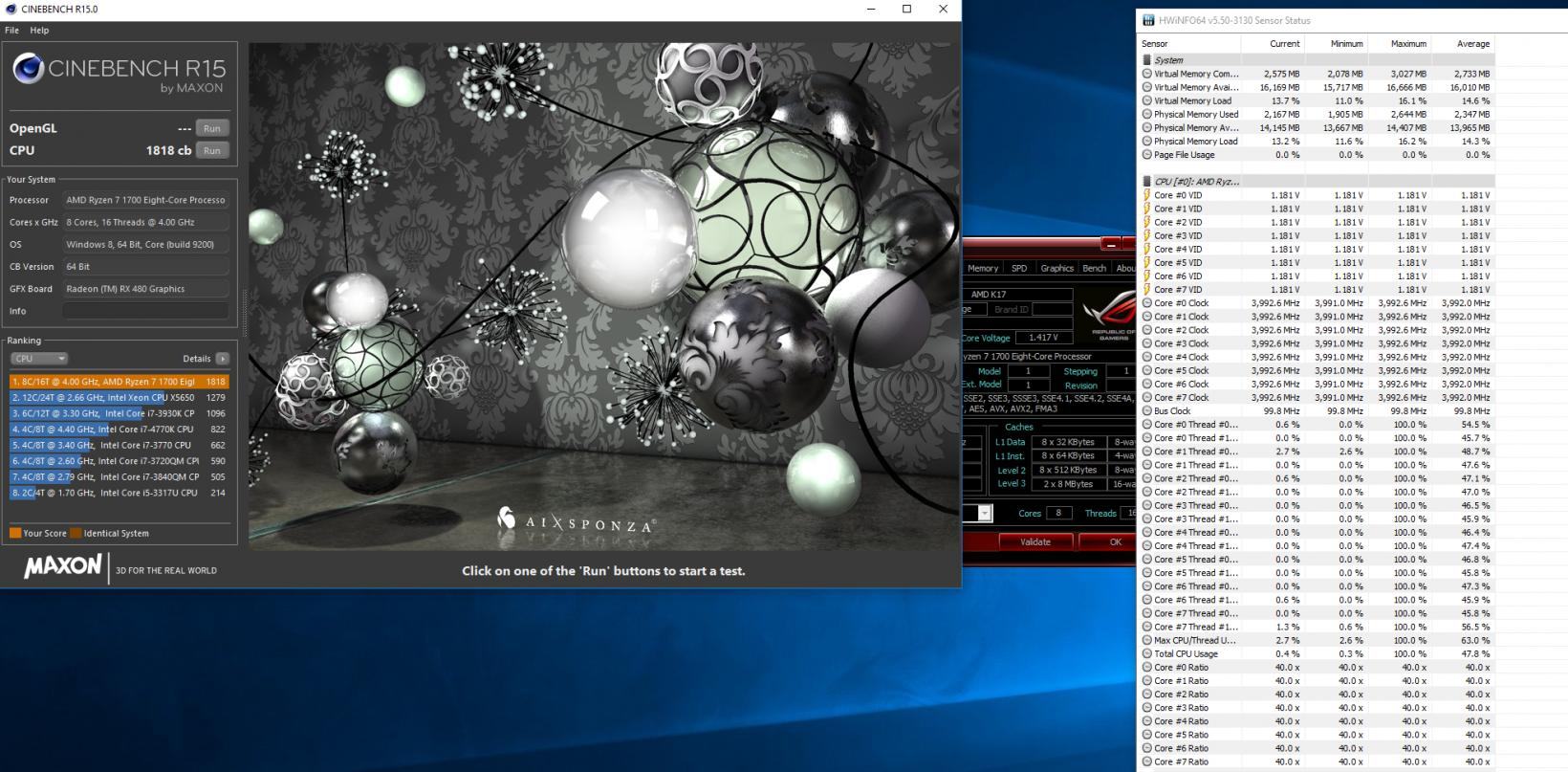Select ranking row Intel Core i5-3317U
The width and height of the screenshot is (1568, 772).
pyautogui.click(x=120, y=493)
